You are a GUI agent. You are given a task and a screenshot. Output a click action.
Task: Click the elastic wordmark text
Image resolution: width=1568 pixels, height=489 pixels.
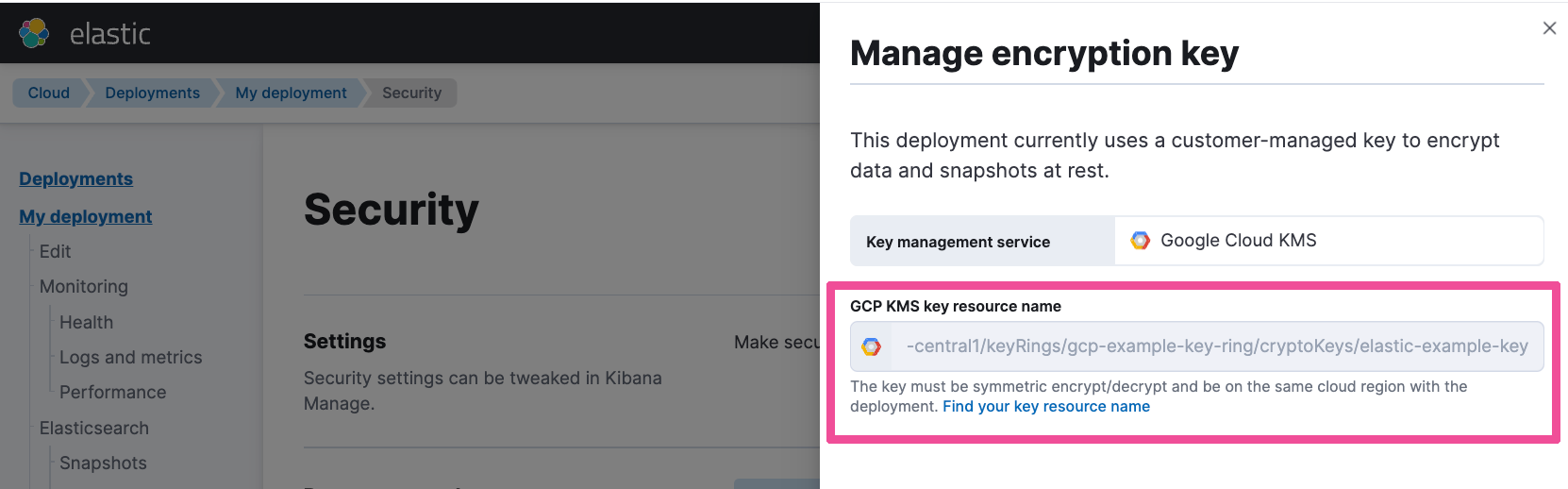tap(110, 34)
